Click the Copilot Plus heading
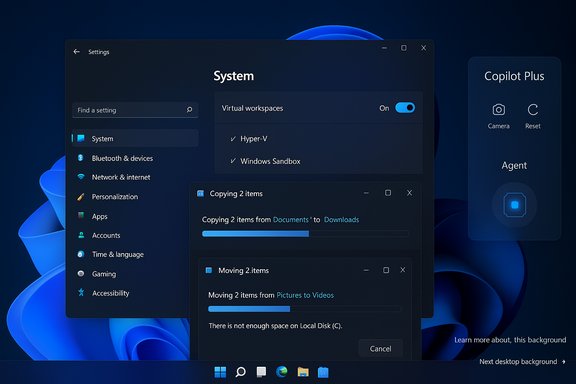The image size is (576, 384). pos(514,76)
